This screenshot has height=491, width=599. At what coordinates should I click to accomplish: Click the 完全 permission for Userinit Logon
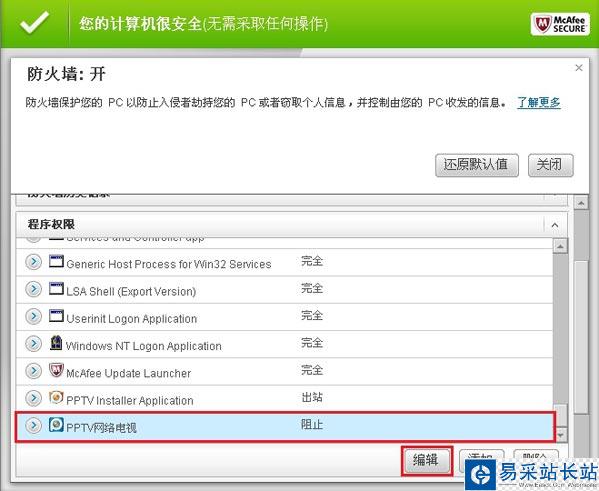tap(312, 315)
